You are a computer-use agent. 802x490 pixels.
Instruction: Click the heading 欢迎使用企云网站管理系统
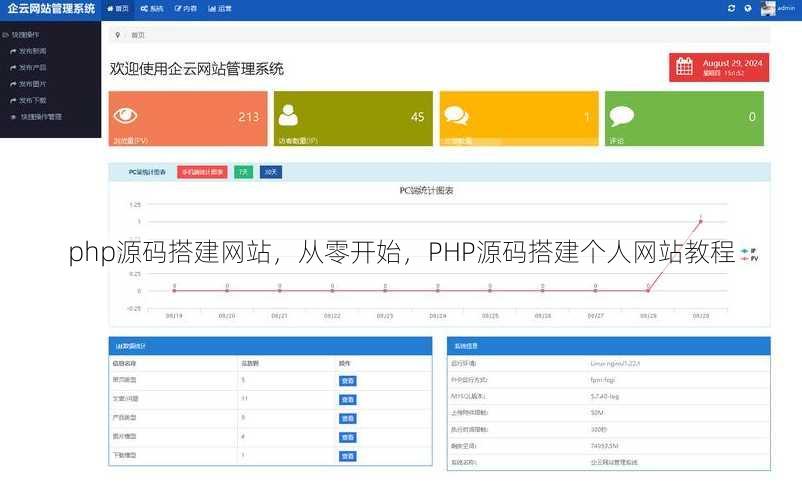pyautogui.click(x=197, y=69)
